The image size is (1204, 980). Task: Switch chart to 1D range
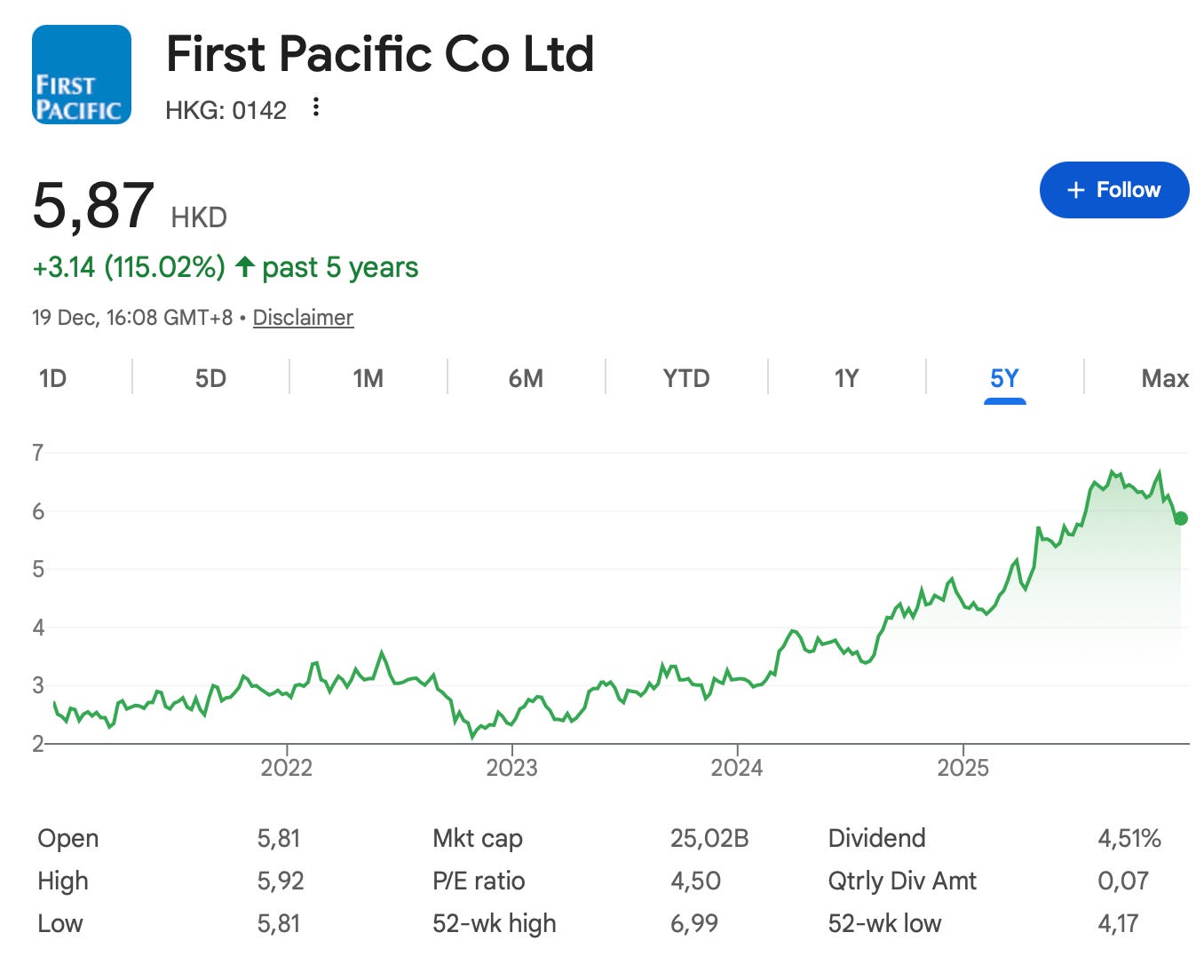(x=53, y=378)
